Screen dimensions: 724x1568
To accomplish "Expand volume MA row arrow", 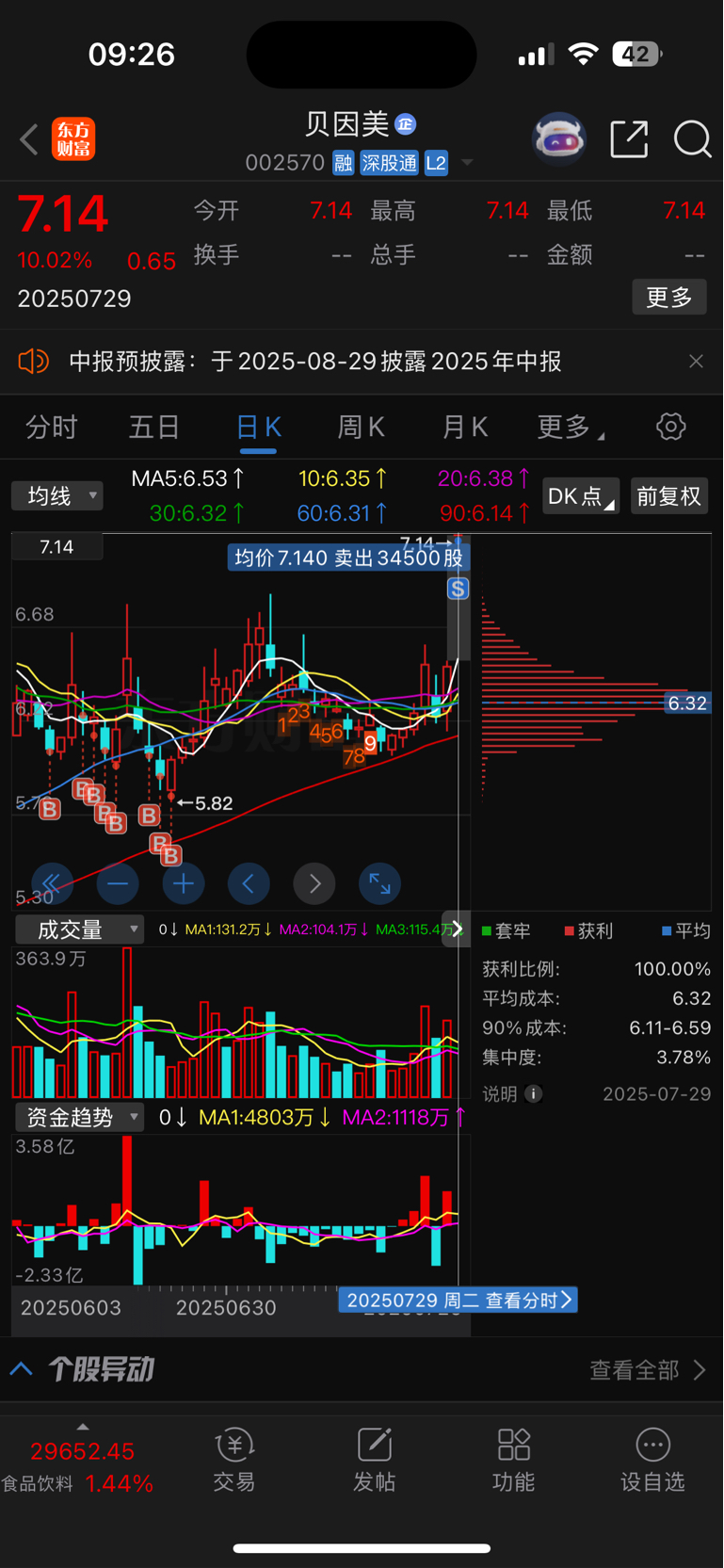I will [x=457, y=929].
